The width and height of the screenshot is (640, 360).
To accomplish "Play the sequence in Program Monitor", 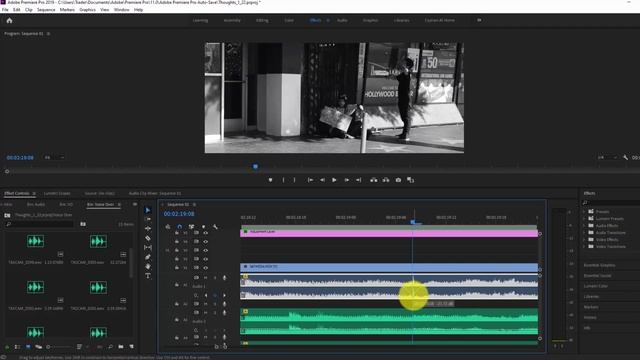I will click(334, 180).
